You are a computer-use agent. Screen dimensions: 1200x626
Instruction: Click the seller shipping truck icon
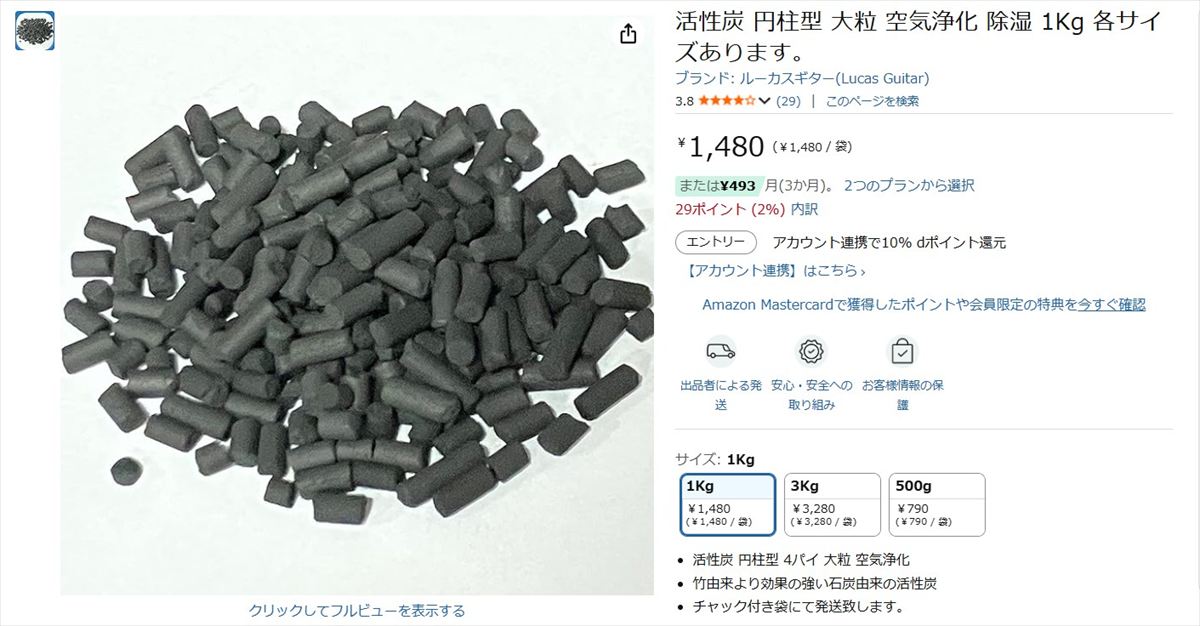point(720,351)
